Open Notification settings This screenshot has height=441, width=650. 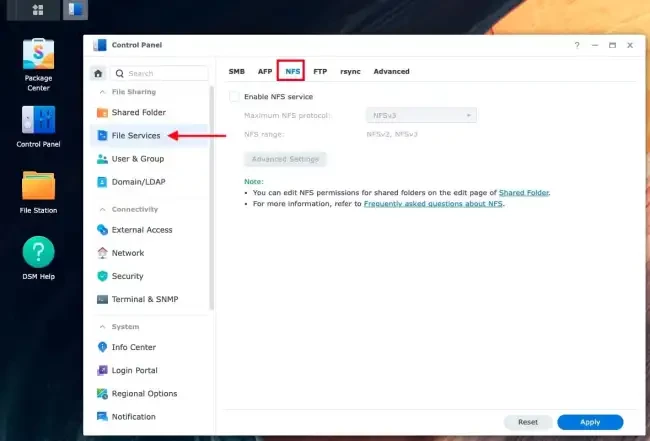point(149,417)
